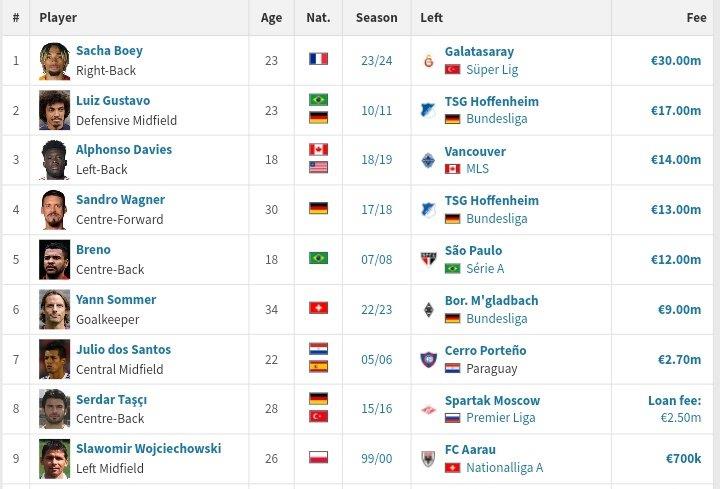
Task: Click the €30.00m transfer fee link
Action: click(x=676, y=60)
